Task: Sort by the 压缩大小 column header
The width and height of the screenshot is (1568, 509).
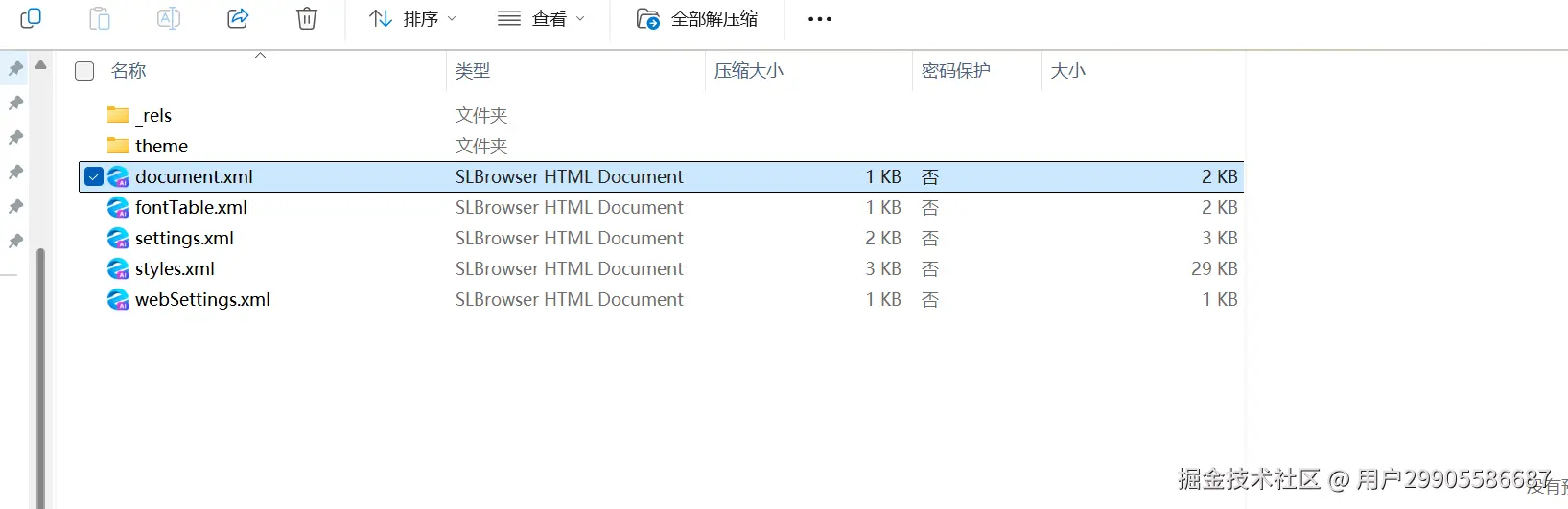Action: pyautogui.click(x=749, y=71)
